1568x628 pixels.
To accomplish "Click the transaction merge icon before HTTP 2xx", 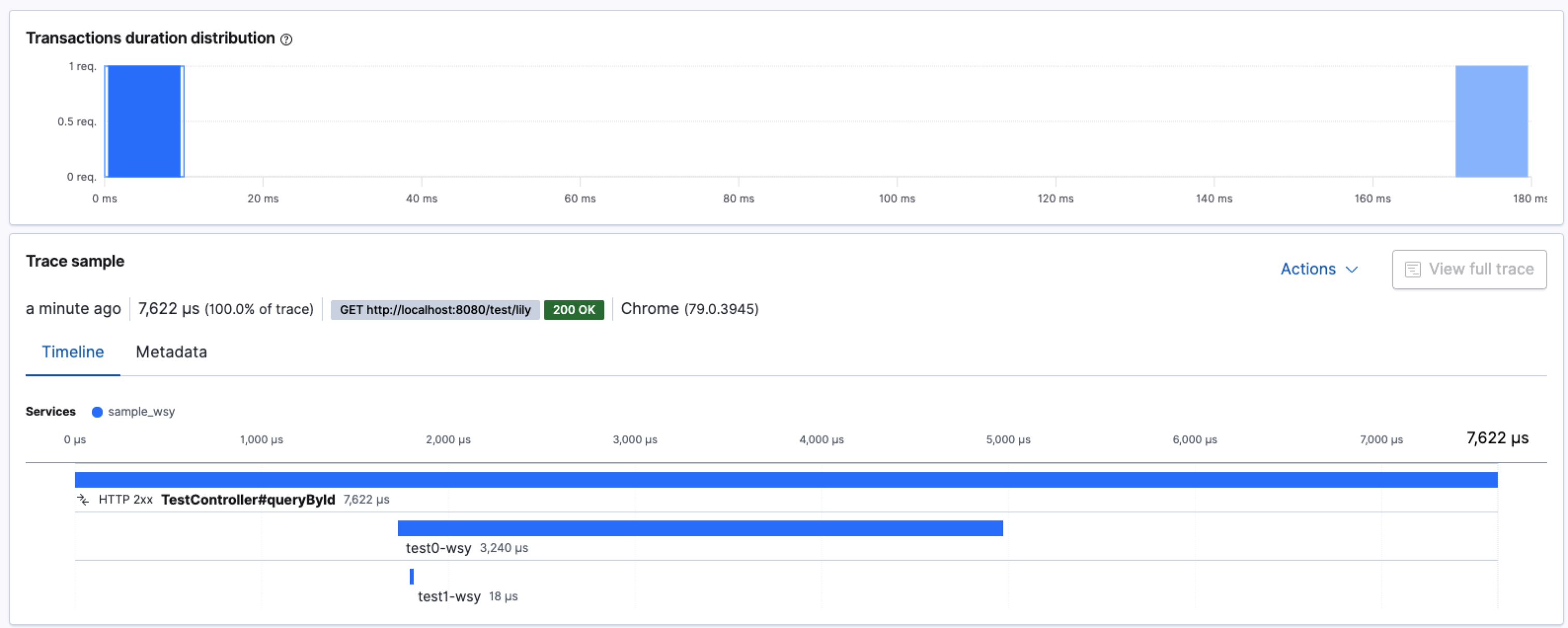I will coord(83,499).
